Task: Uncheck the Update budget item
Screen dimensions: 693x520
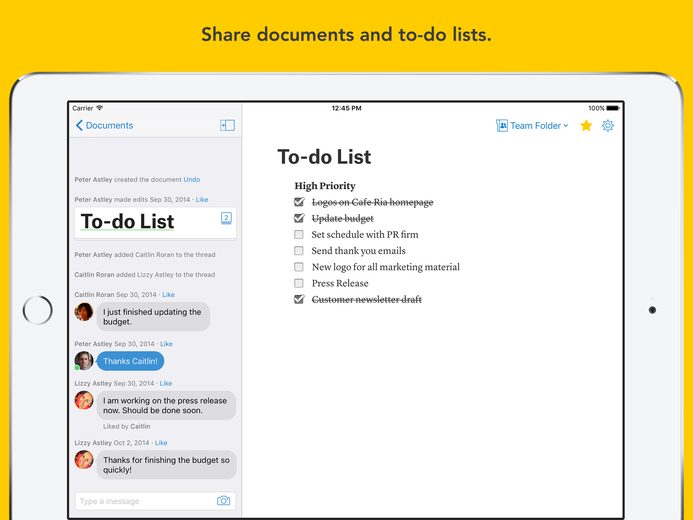Action: coord(299,218)
